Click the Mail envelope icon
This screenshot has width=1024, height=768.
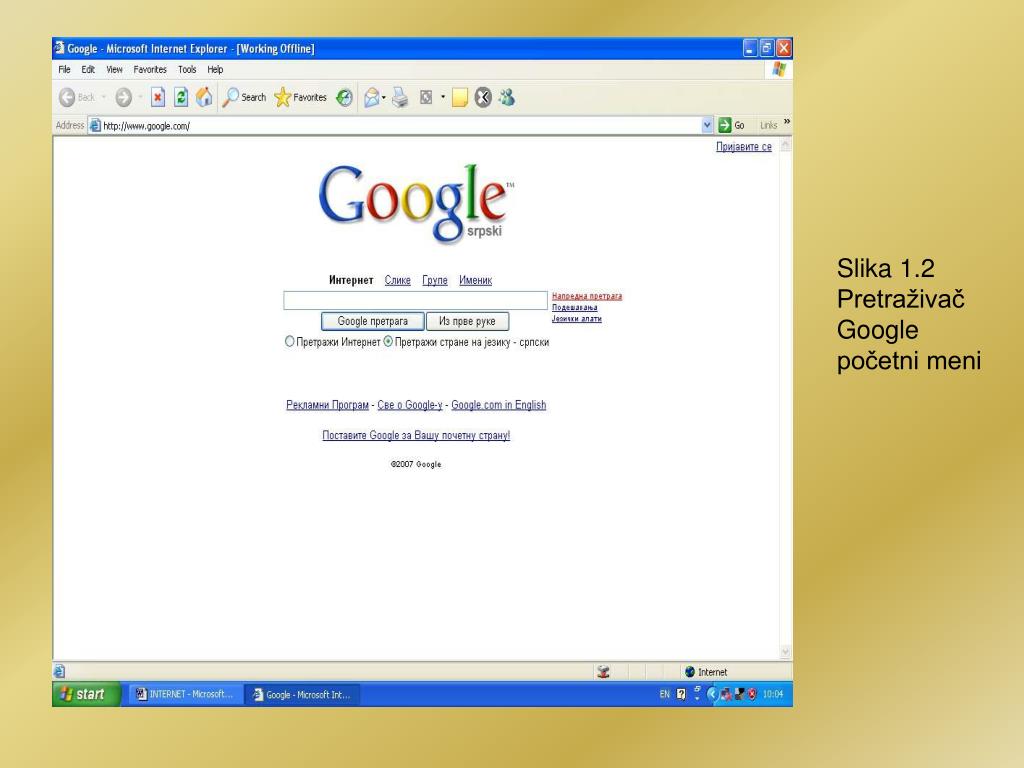(372, 97)
